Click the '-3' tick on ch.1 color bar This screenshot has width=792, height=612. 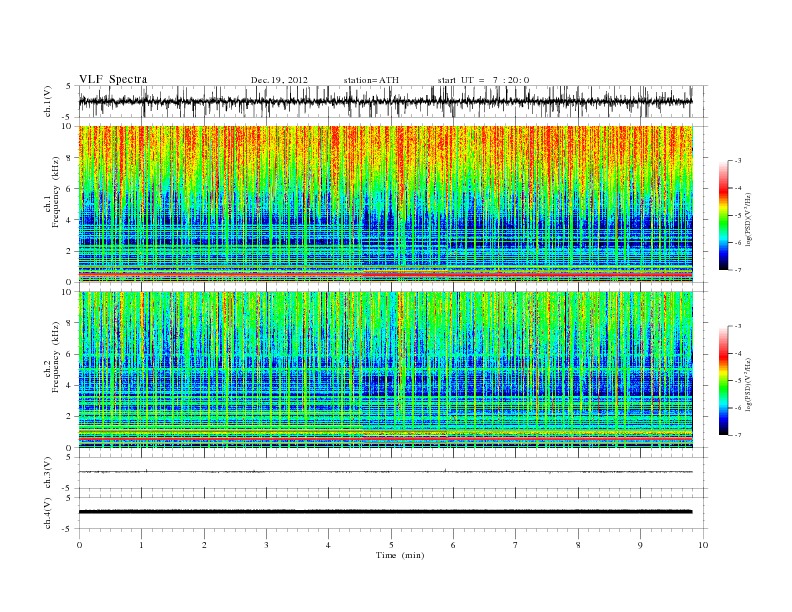click(x=737, y=161)
